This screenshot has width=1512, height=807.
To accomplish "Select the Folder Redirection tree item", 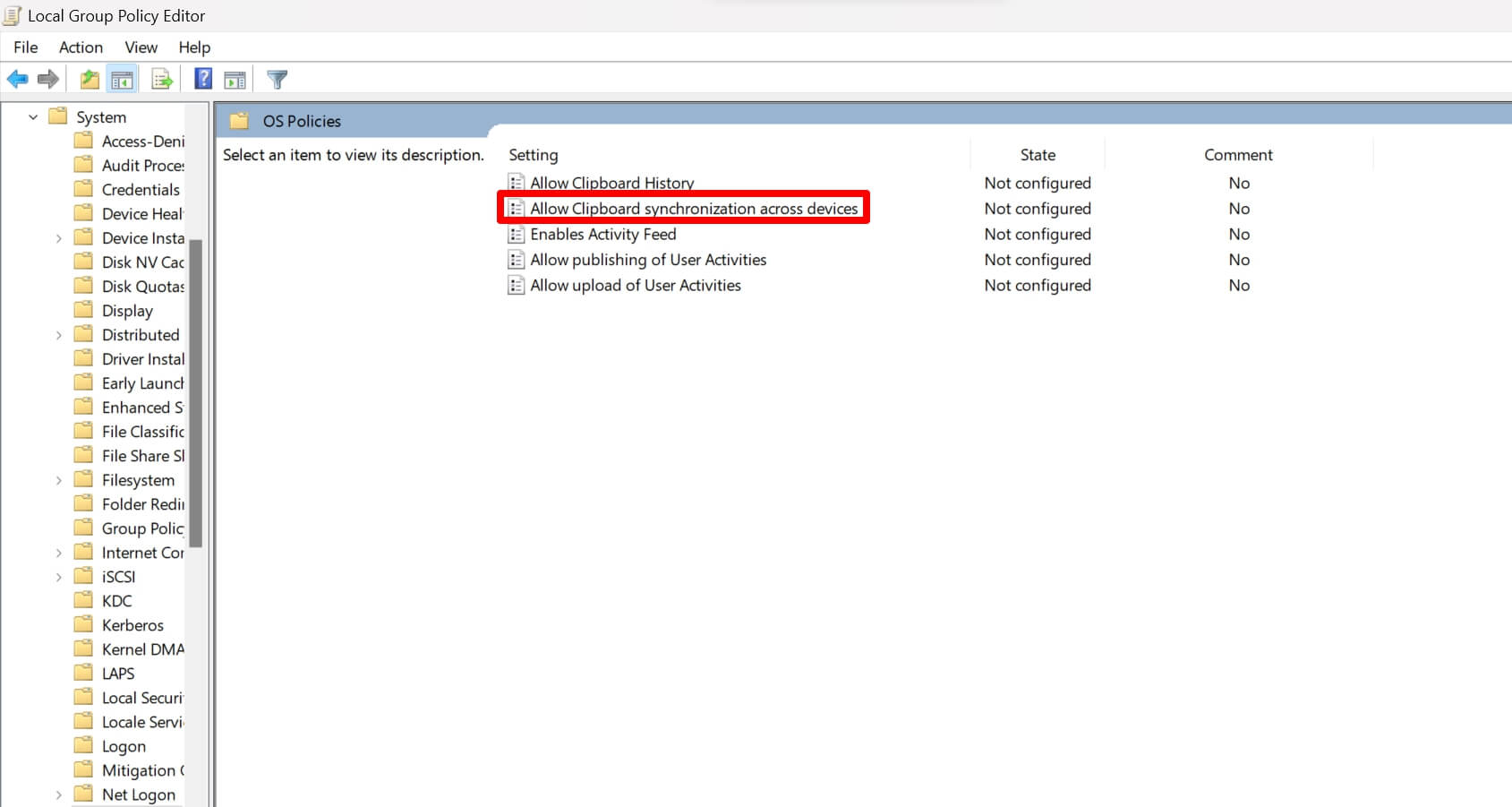I will click(143, 503).
